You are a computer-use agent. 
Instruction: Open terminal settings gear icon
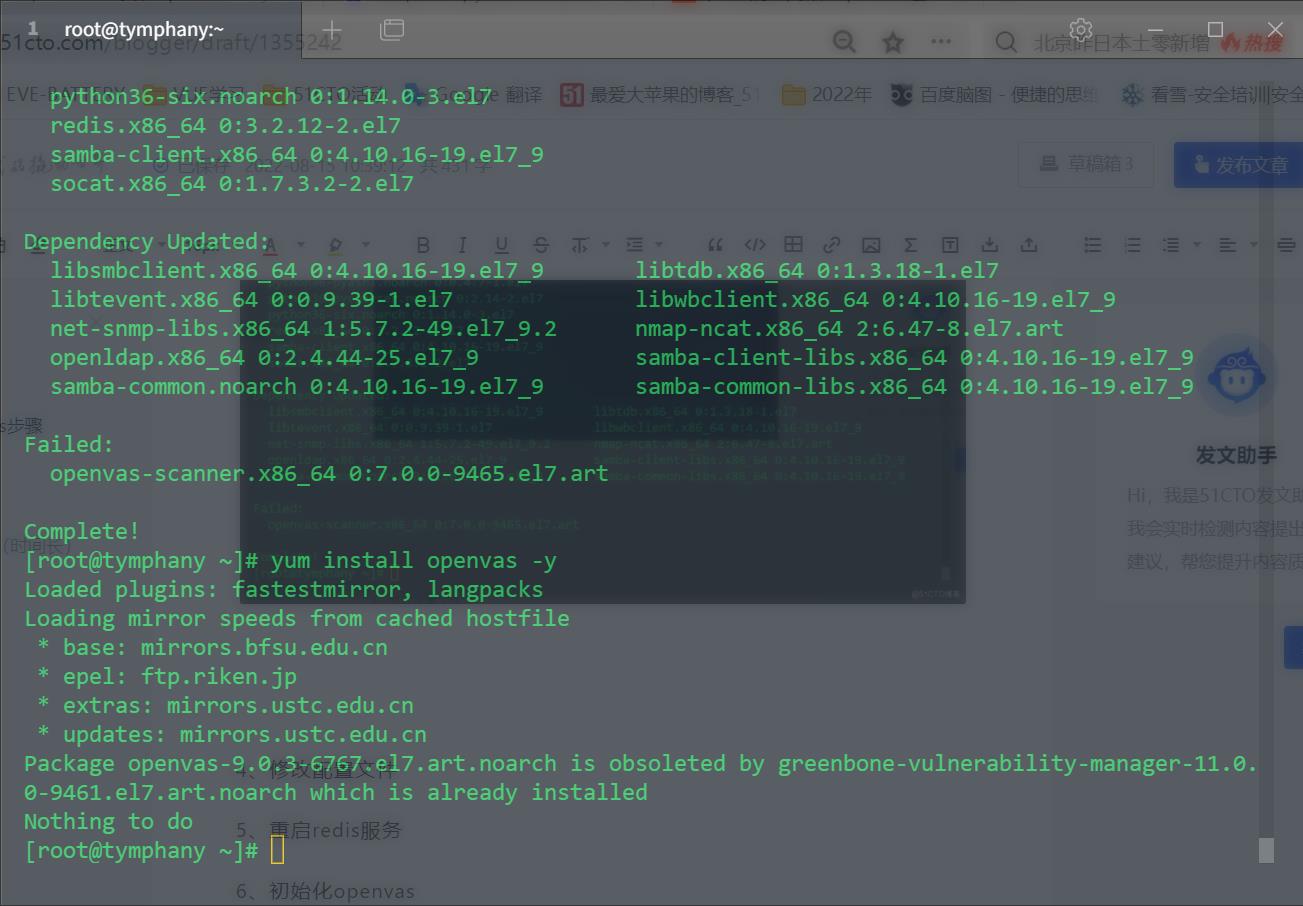[x=1080, y=29]
